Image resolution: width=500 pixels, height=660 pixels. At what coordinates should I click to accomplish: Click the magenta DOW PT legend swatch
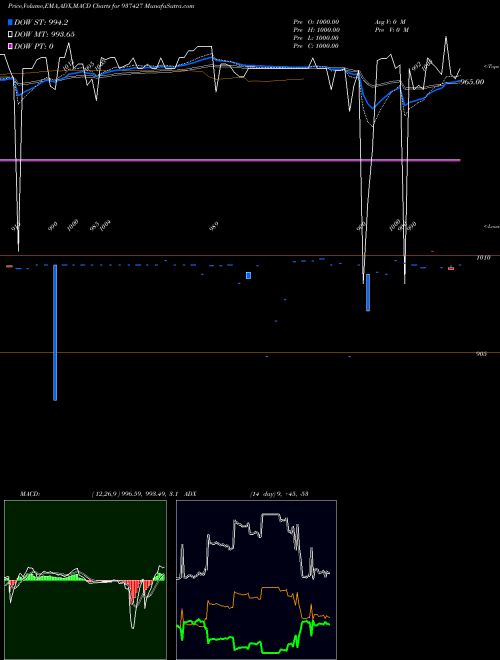coord(10,46)
